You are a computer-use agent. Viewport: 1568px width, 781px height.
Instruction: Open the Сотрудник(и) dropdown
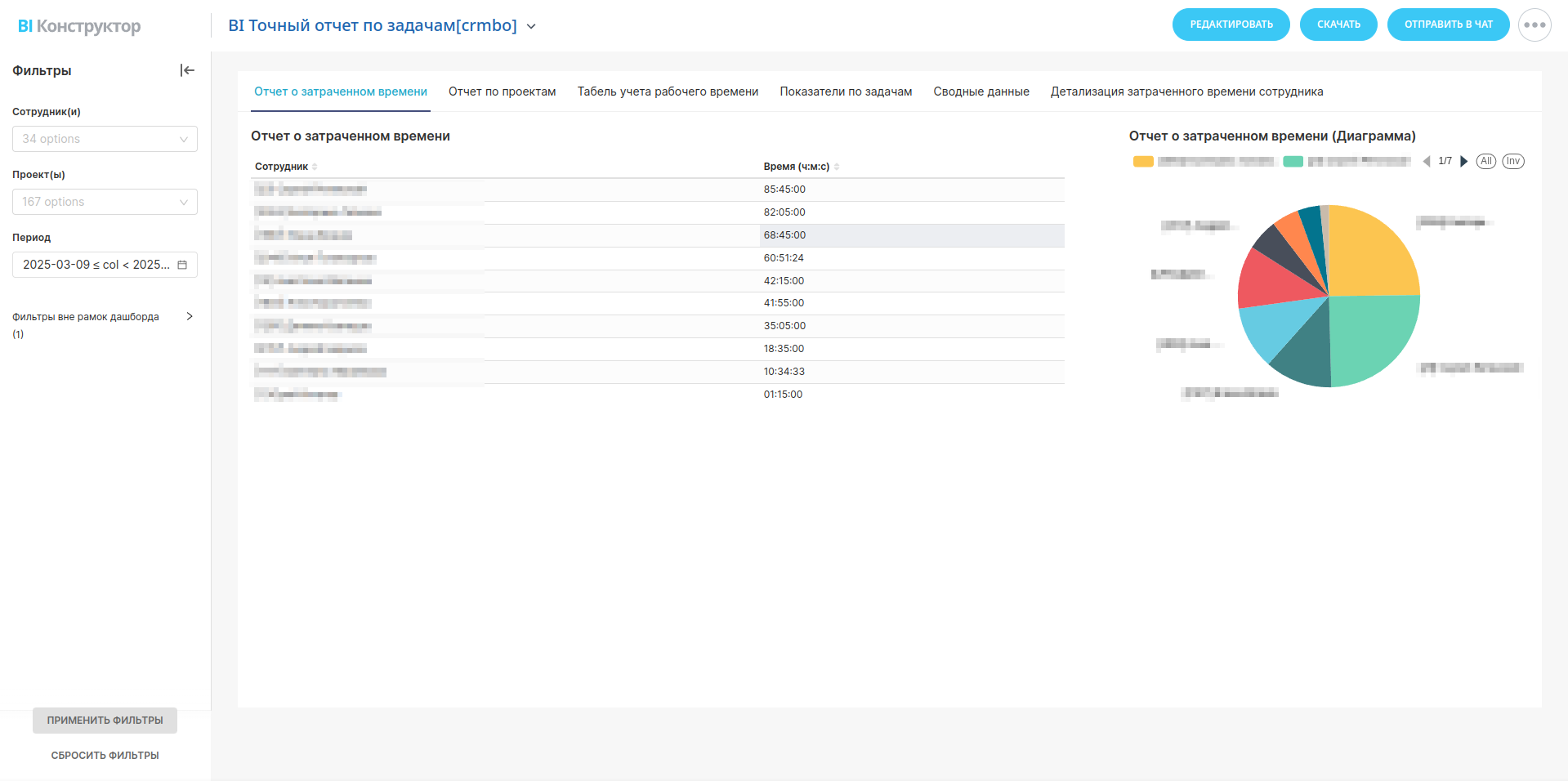tap(105, 139)
